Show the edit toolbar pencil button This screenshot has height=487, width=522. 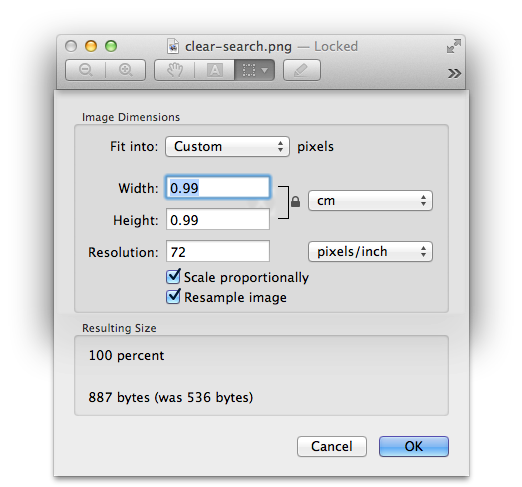pyautogui.click(x=302, y=70)
